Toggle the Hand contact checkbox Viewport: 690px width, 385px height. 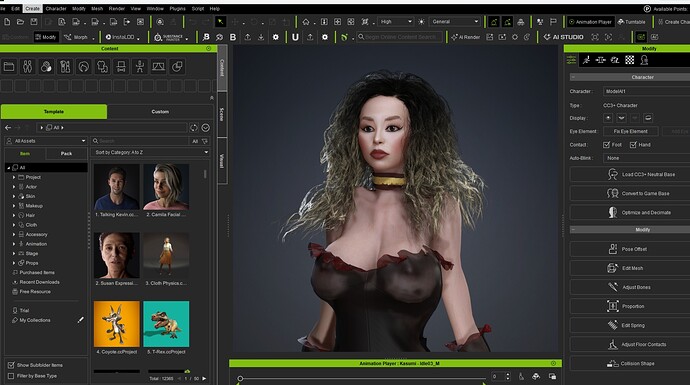coord(633,145)
